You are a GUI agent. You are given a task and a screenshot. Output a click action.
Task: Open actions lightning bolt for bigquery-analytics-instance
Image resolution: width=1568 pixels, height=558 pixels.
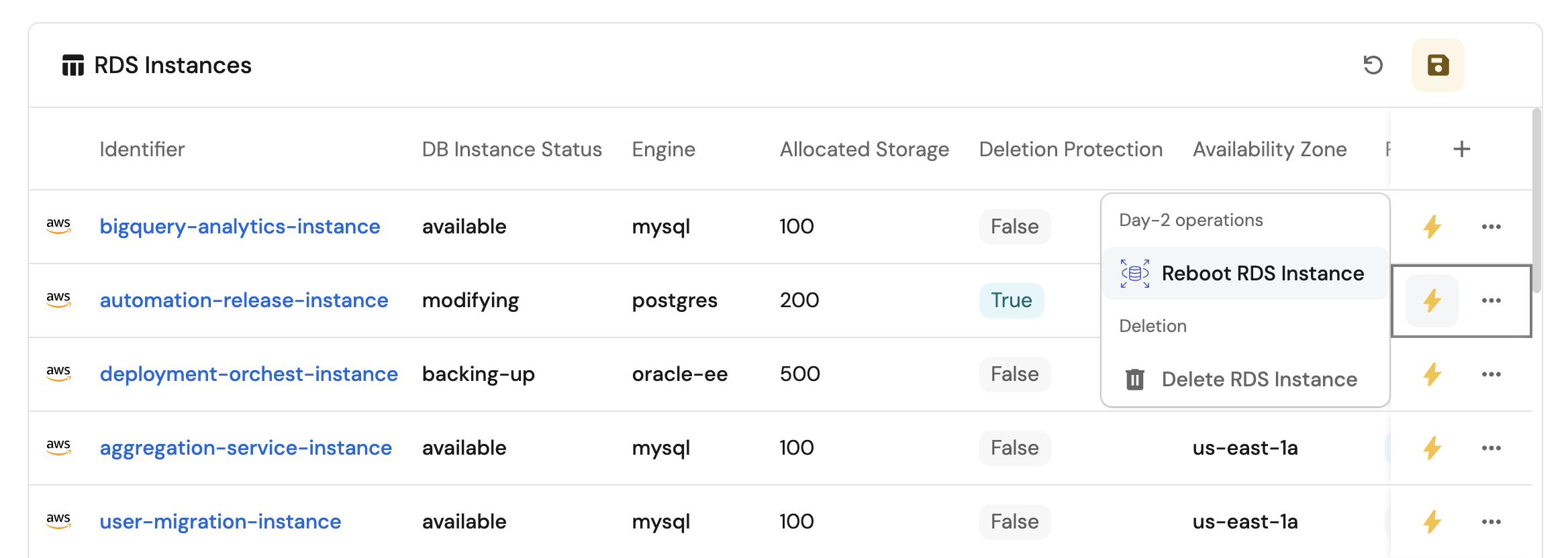tap(1432, 227)
